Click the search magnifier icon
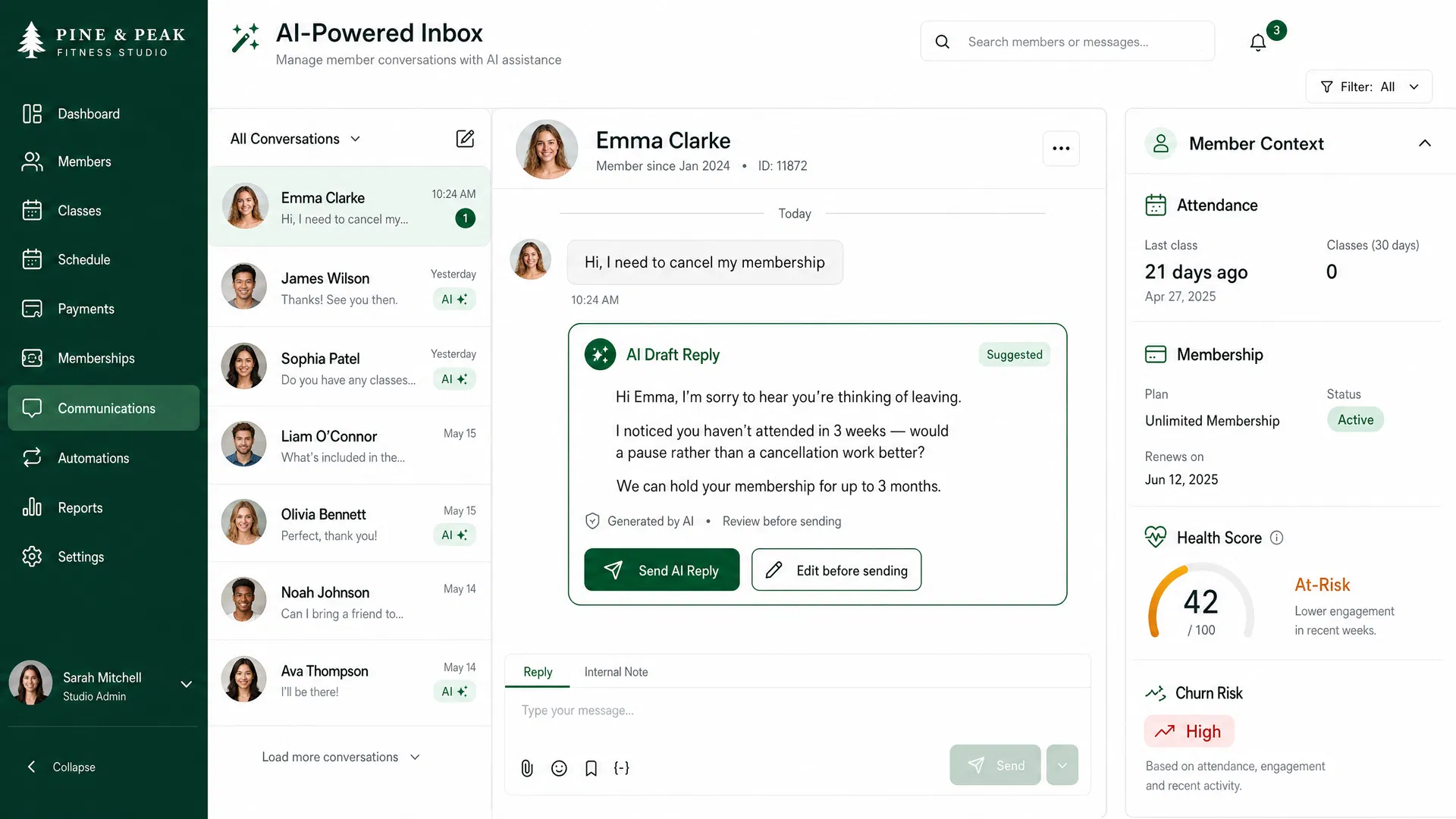Screen dimensions: 1456x819 [x=943, y=42]
